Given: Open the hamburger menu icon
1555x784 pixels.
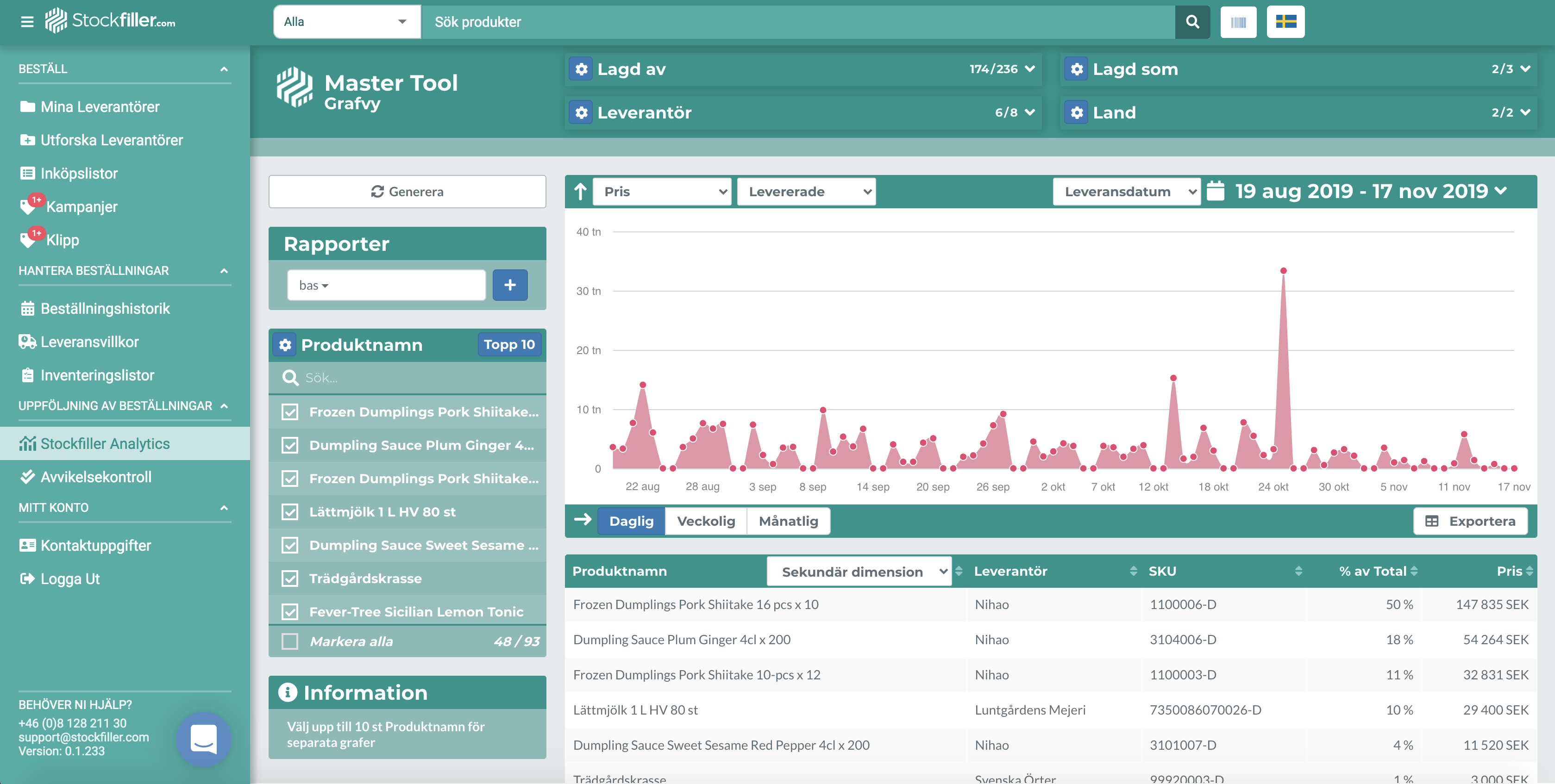Looking at the screenshot, I should coord(27,22).
